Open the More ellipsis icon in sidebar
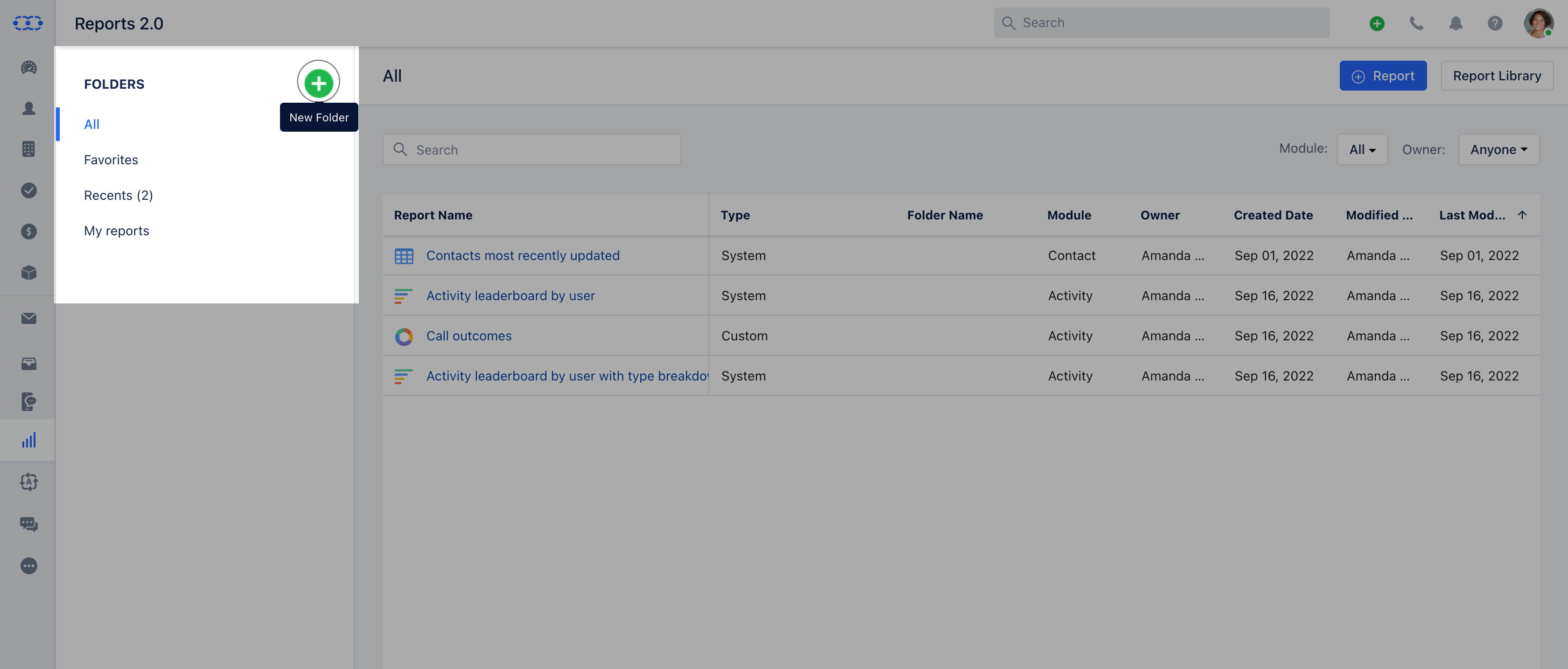 pos(28,566)
